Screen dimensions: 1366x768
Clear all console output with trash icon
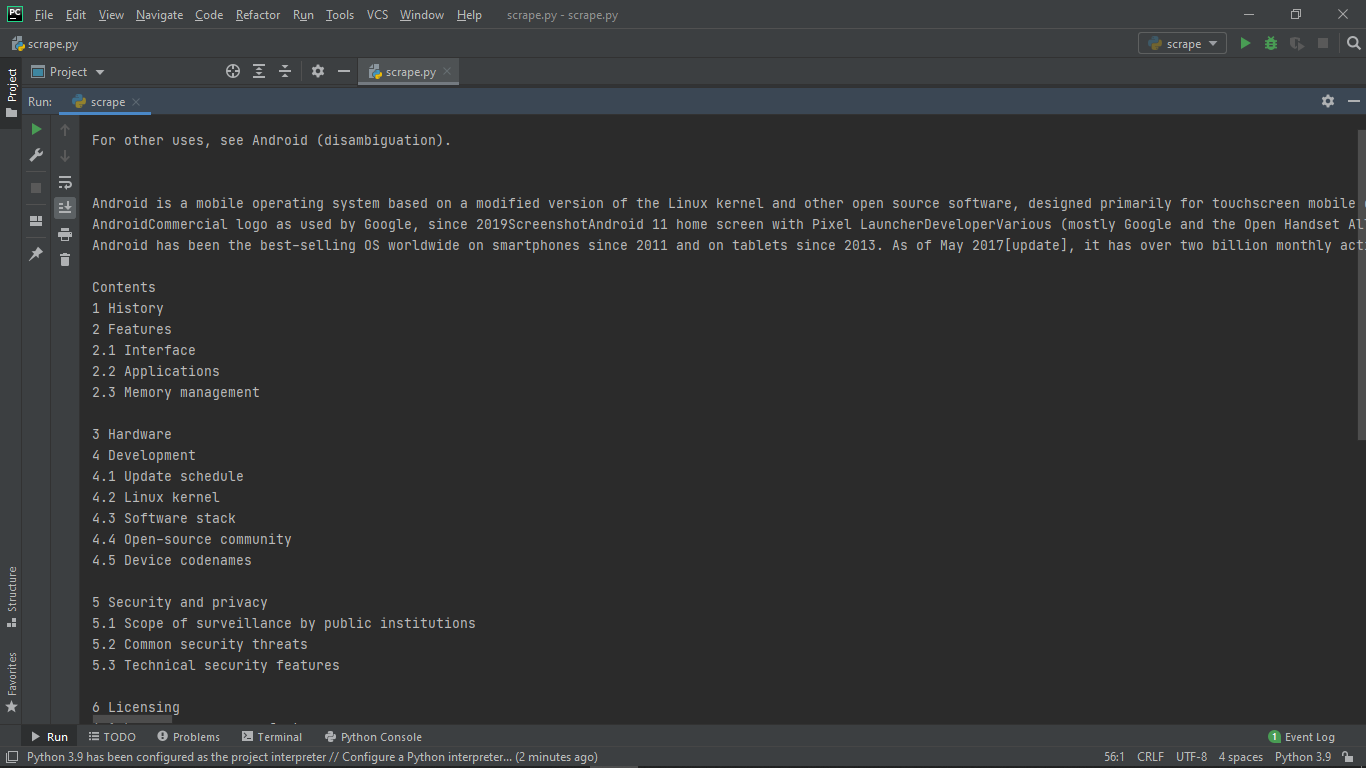65,260
